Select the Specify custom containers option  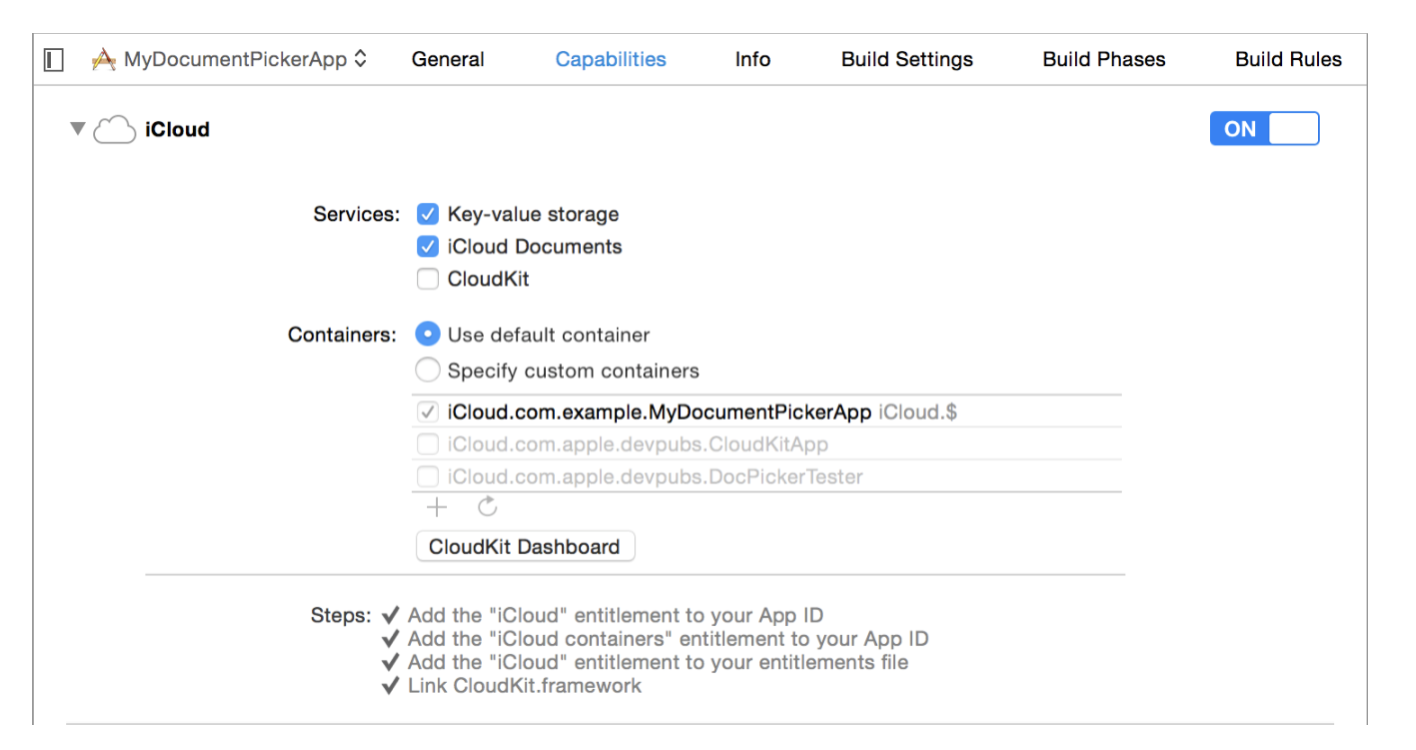(x=428, y=370)
